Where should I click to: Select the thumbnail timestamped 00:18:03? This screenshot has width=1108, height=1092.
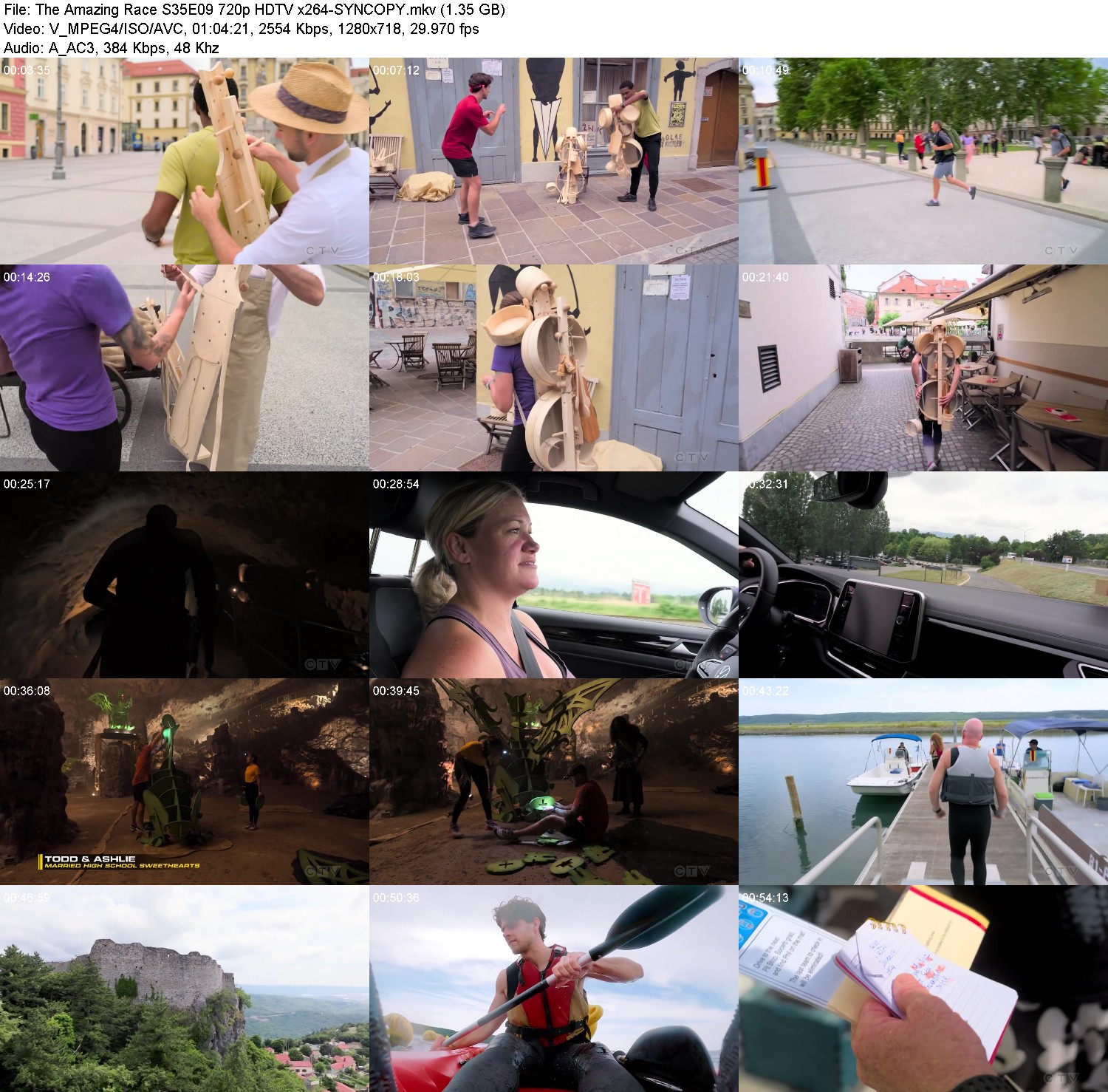pos(553,368)
